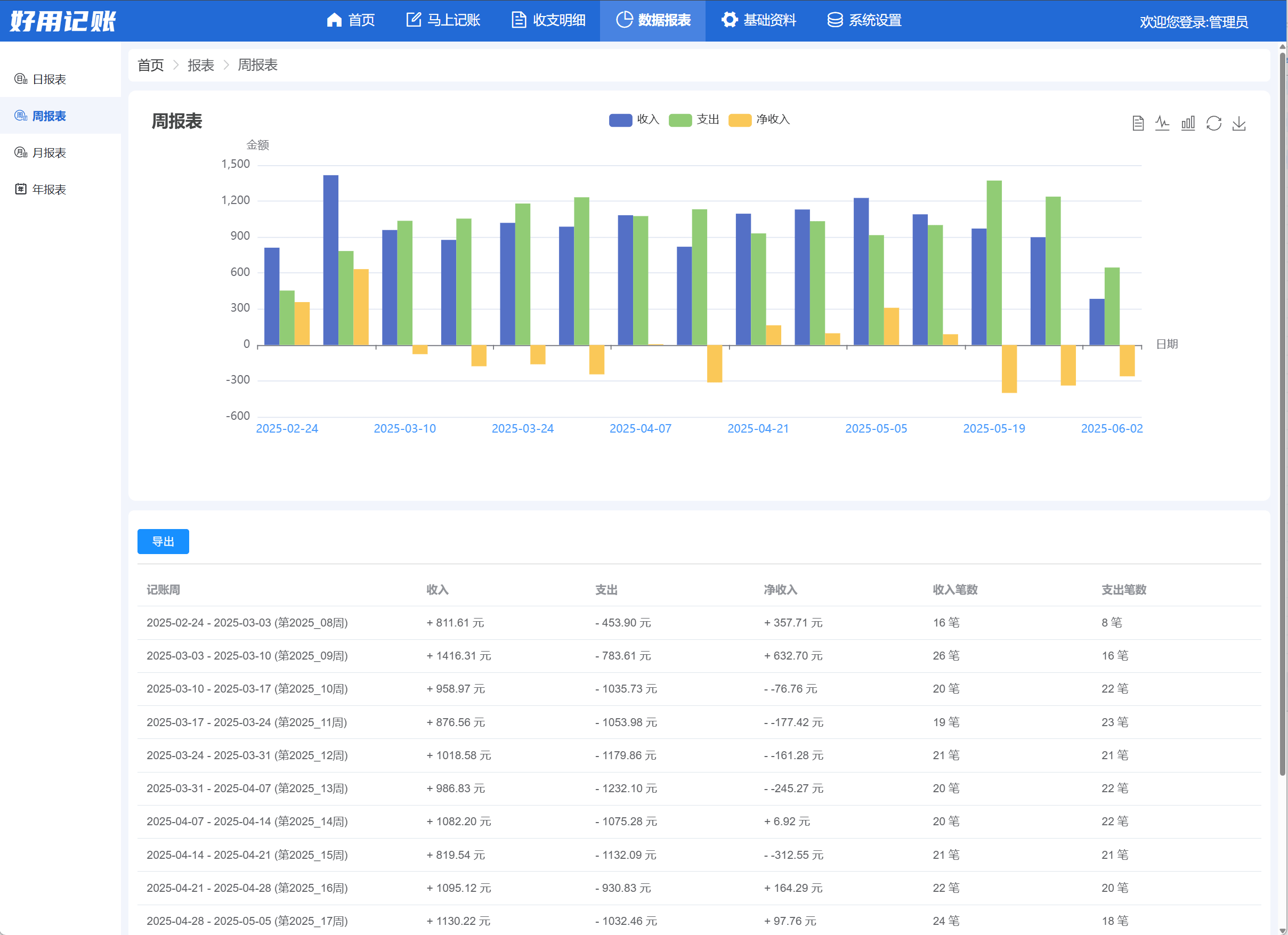Click the 首页 breadcrumb link
This screenshot has height=935, width=1288.
(x=150, y=66)
